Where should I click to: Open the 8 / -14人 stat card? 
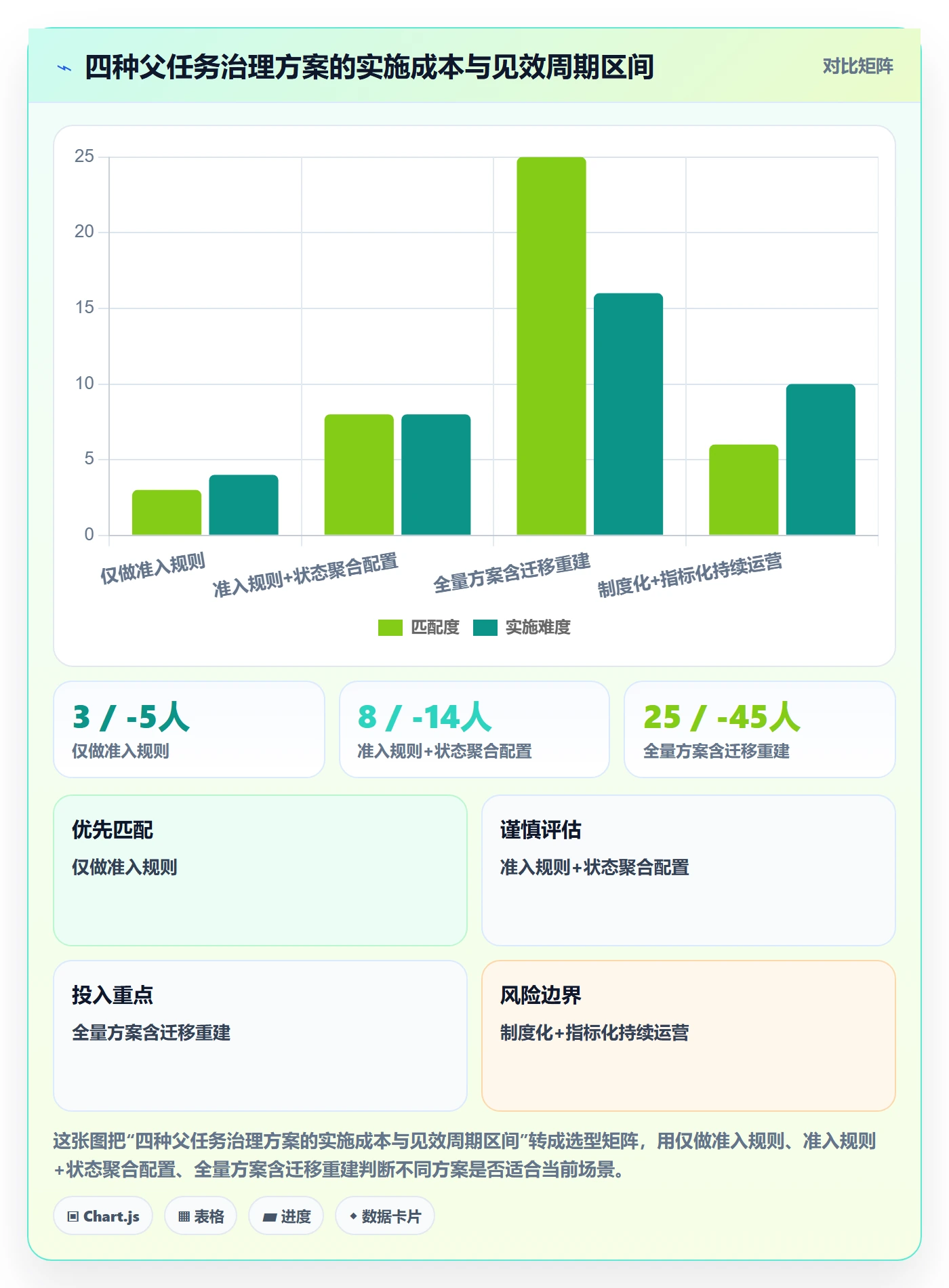point(474,729)
